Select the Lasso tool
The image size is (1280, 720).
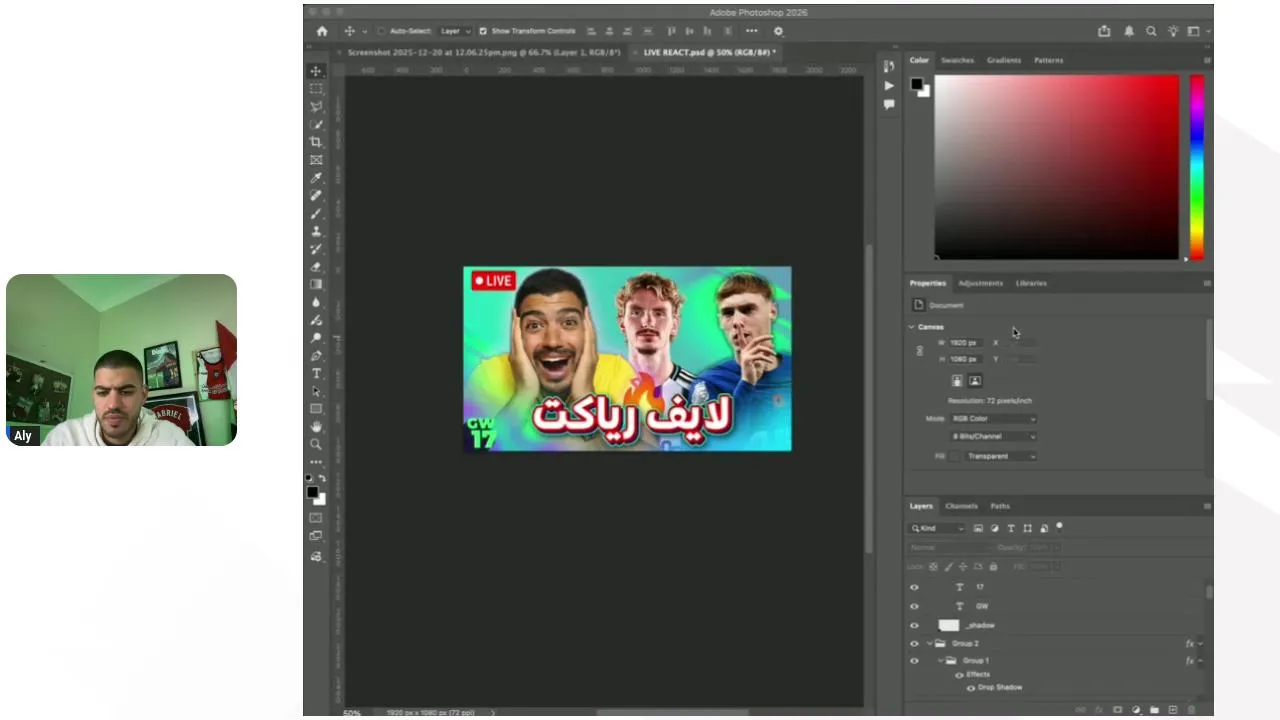(316, 107)
